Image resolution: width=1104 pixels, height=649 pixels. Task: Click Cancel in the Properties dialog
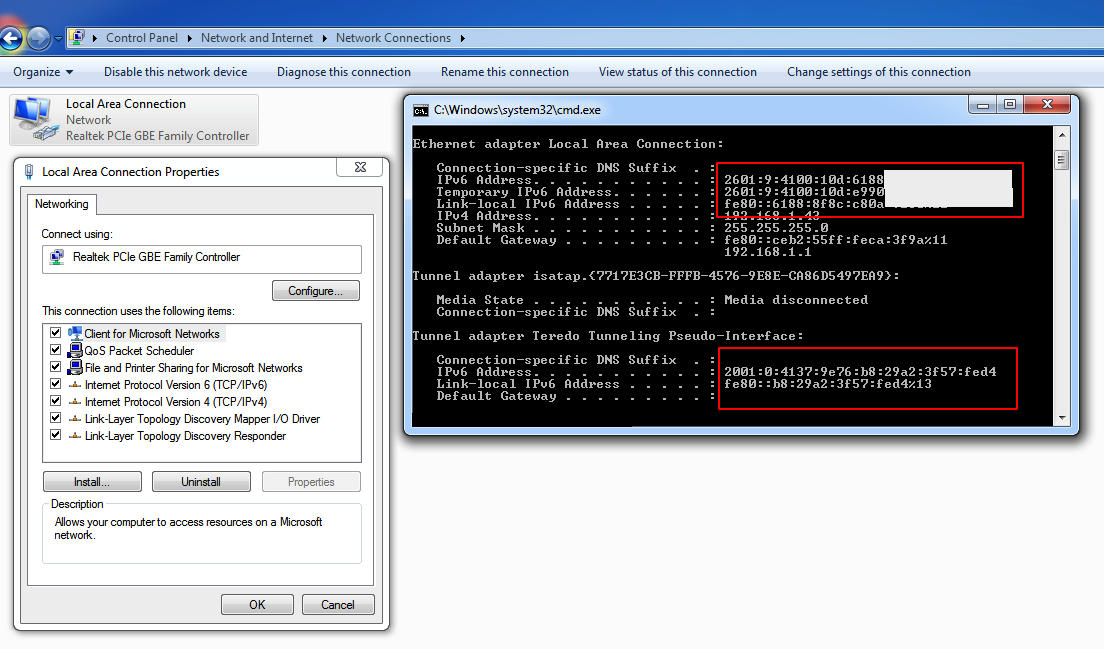point(338,605)
